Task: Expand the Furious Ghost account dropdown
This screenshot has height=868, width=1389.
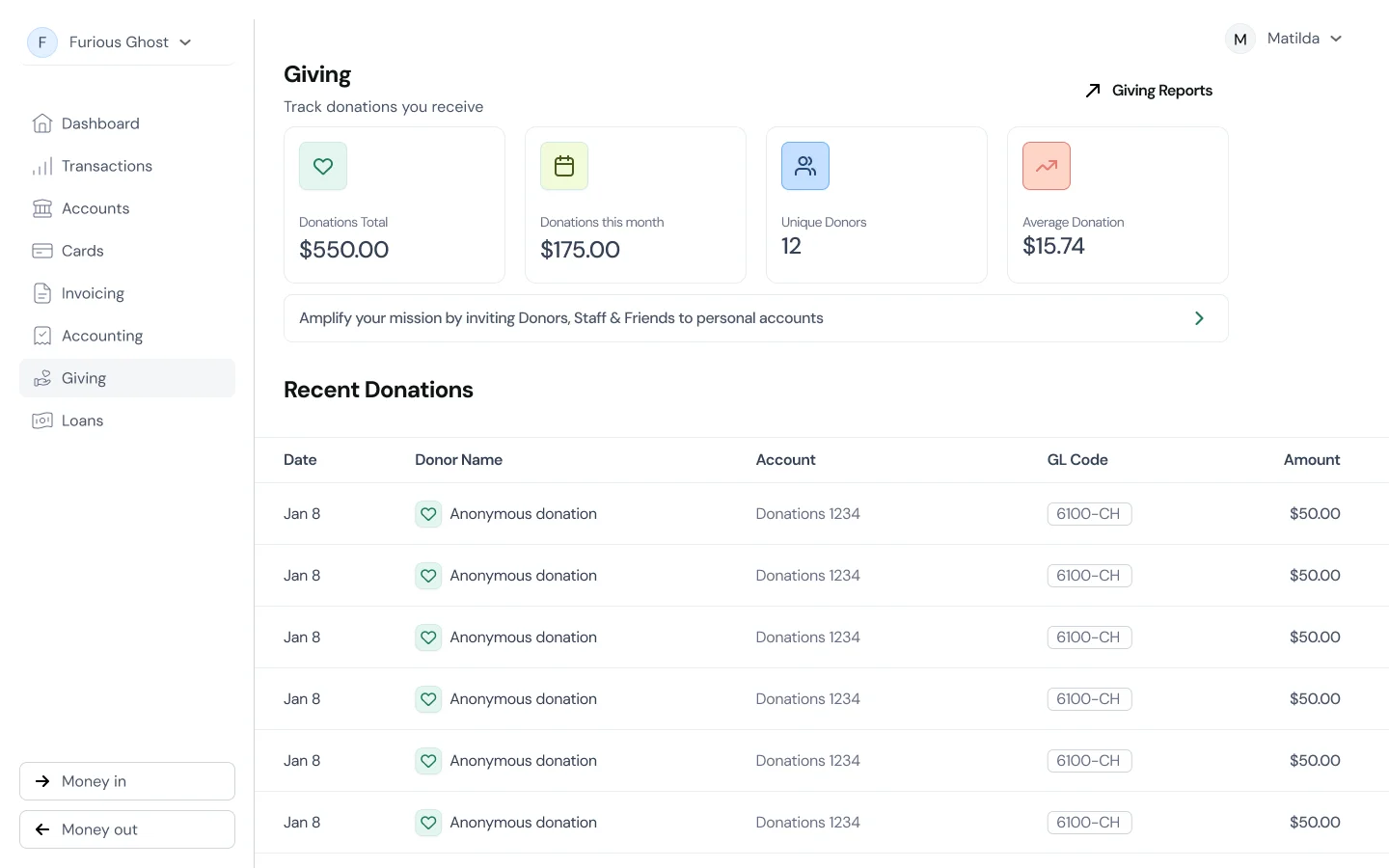Action: (x=183, y=42)
